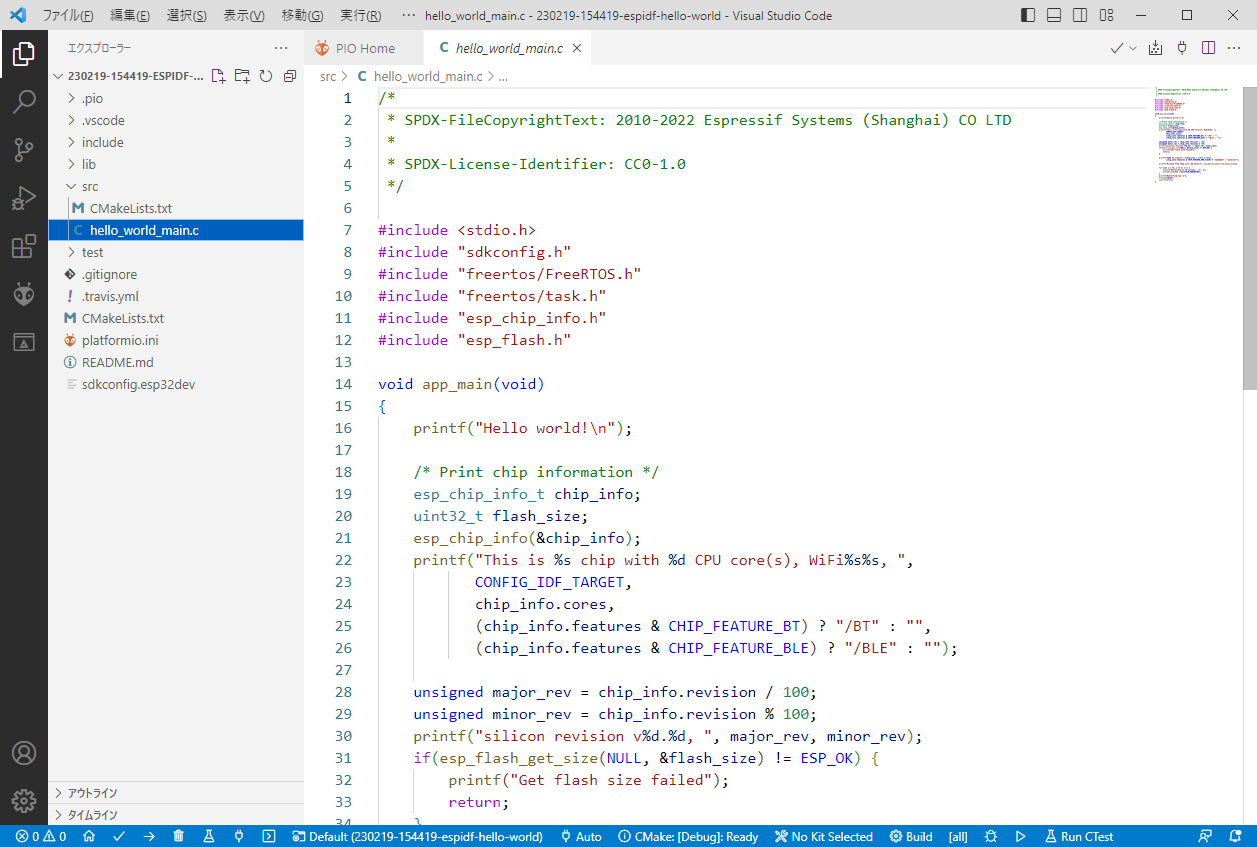The height and width of the screenshot is (847, 1257).
Task: Open Run and Debug view
Action: (24, 198)
